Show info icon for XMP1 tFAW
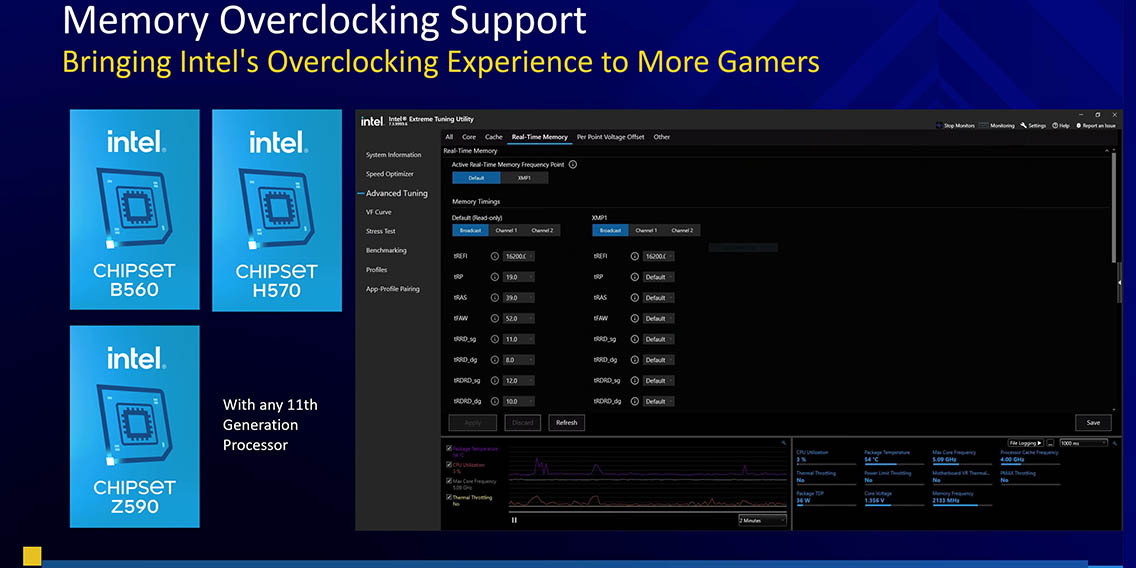 coord(635,318)
